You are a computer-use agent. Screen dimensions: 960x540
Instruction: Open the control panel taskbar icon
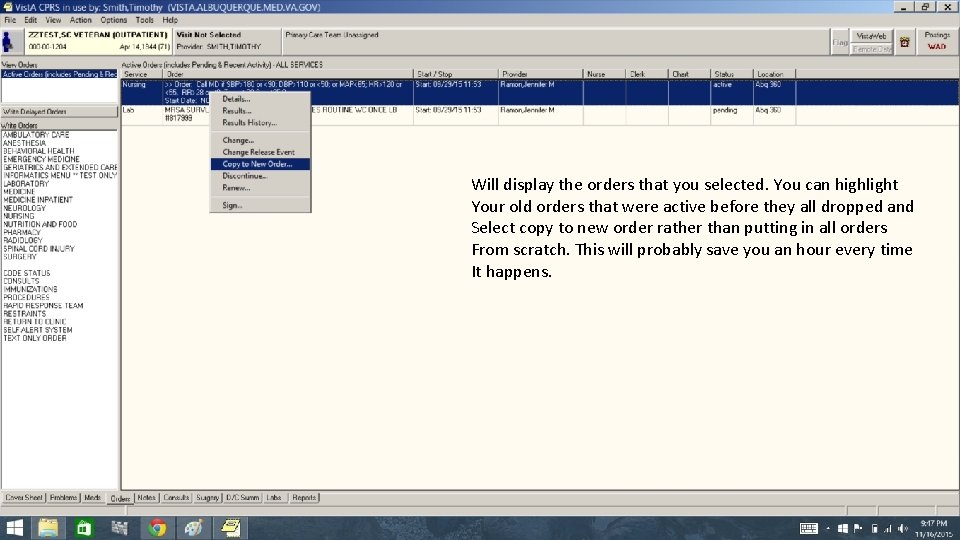120,528
